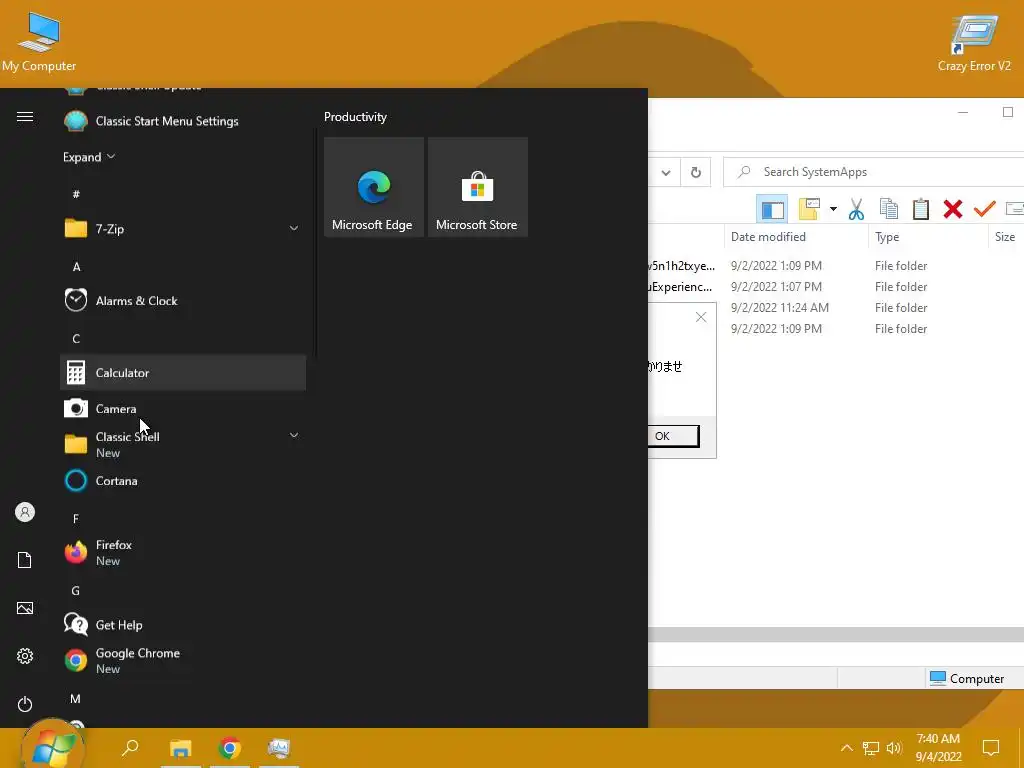
Task: Launch the Calculator app
Action: (183, 372)
